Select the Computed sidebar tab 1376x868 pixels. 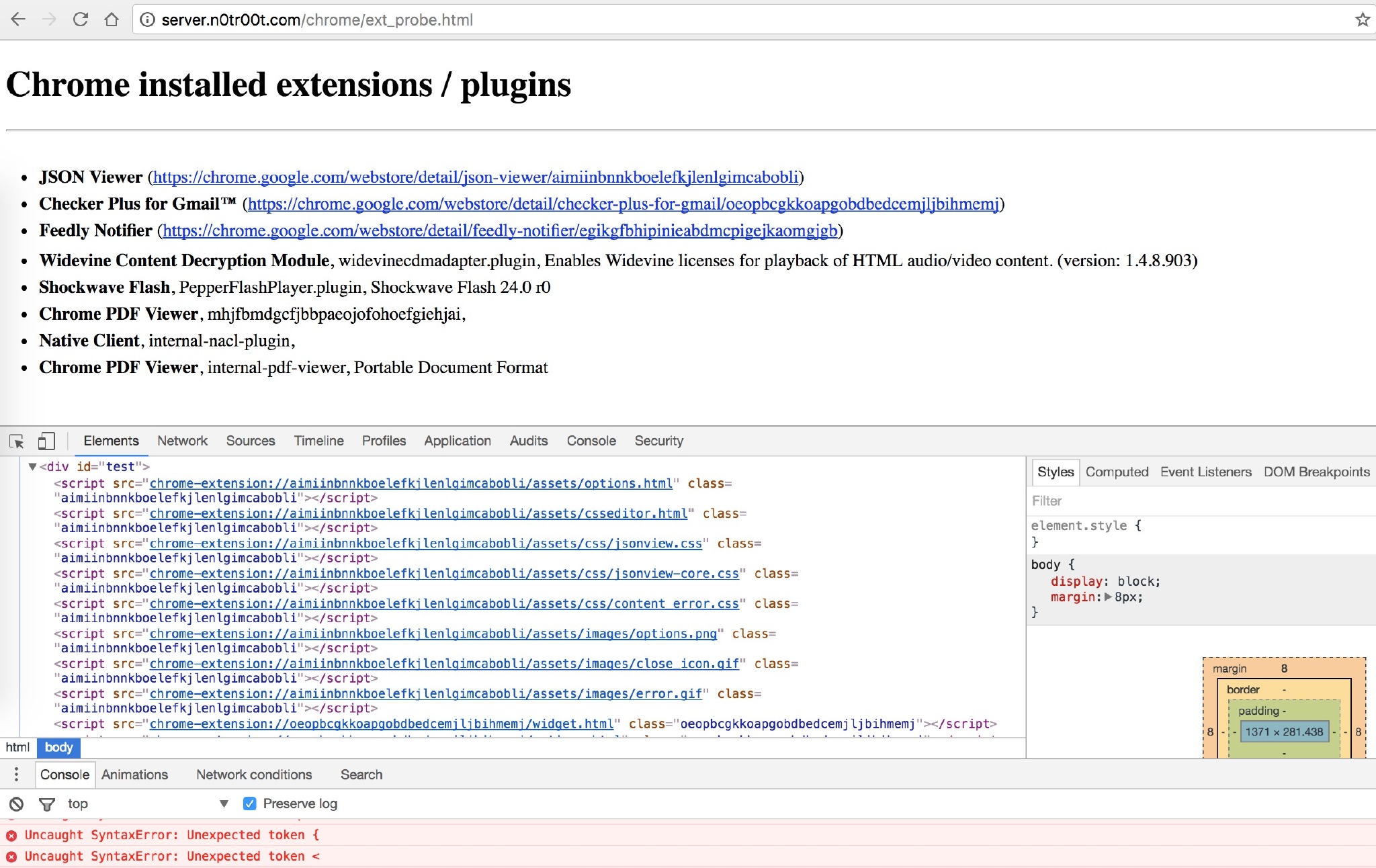tap(1117, 472)
